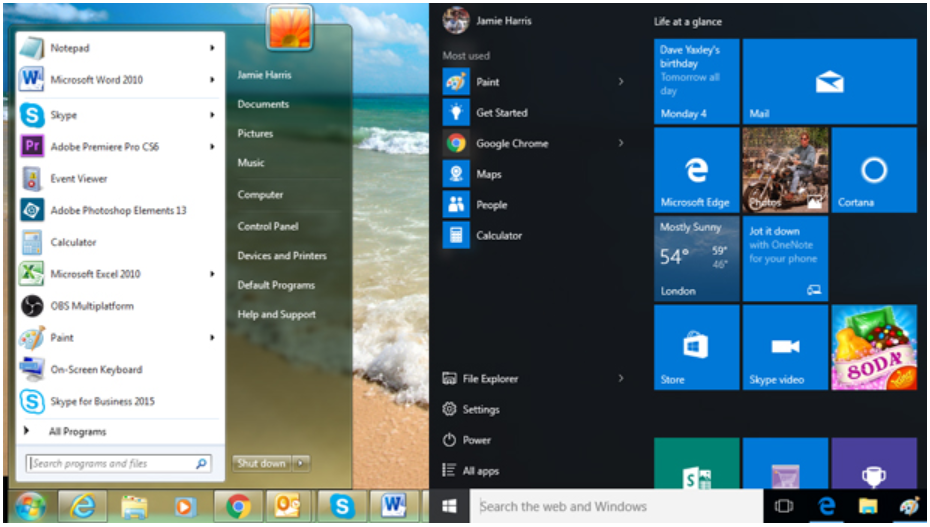Open OBS Multiplatform
Image resolution: width=930 pixels, height=527 pixels.
pyautogui.click(x=119, y=306)
